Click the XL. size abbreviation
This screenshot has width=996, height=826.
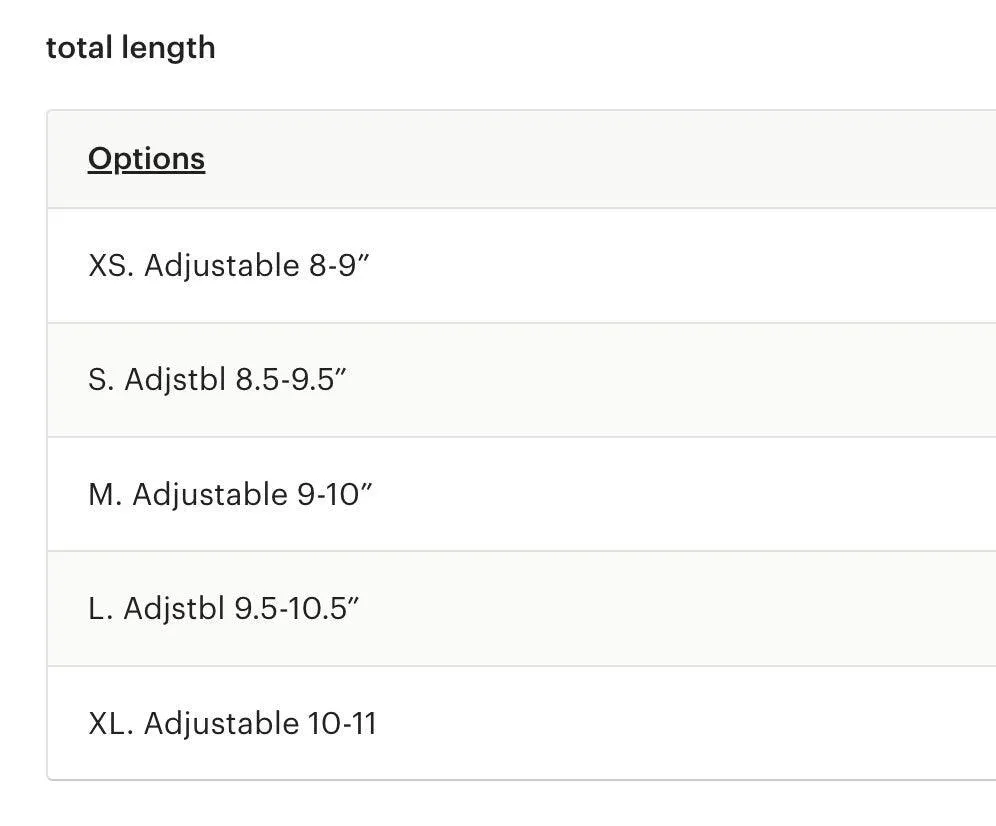[111, 724]
